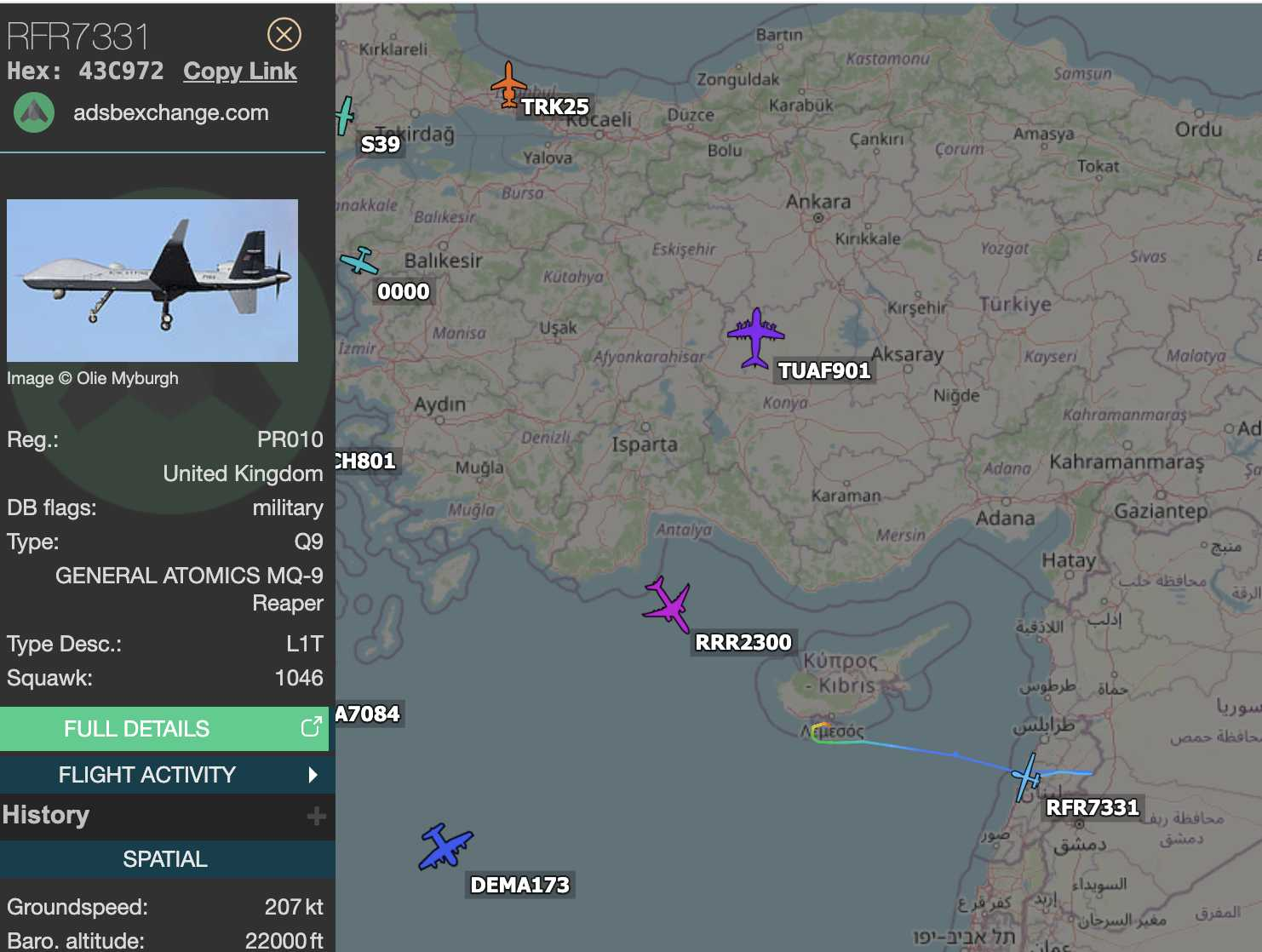Screen dimensions: 1262x952
Task: Select the teal 0000 aircraft icon
Action: click(359, 261)
